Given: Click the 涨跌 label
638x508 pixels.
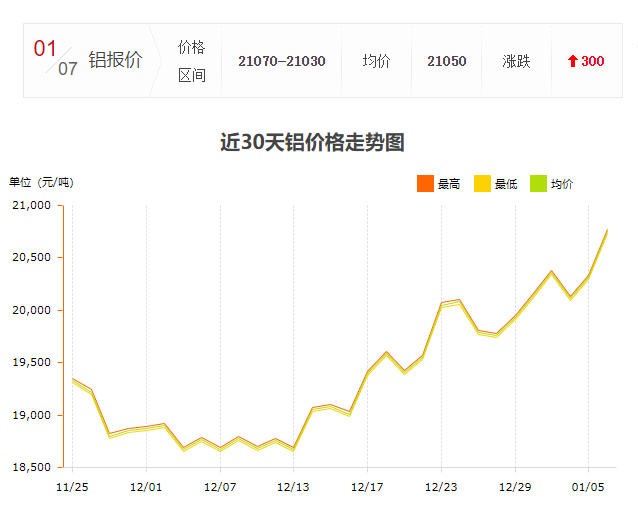Looking at the screenshot, I should (516, 61).
